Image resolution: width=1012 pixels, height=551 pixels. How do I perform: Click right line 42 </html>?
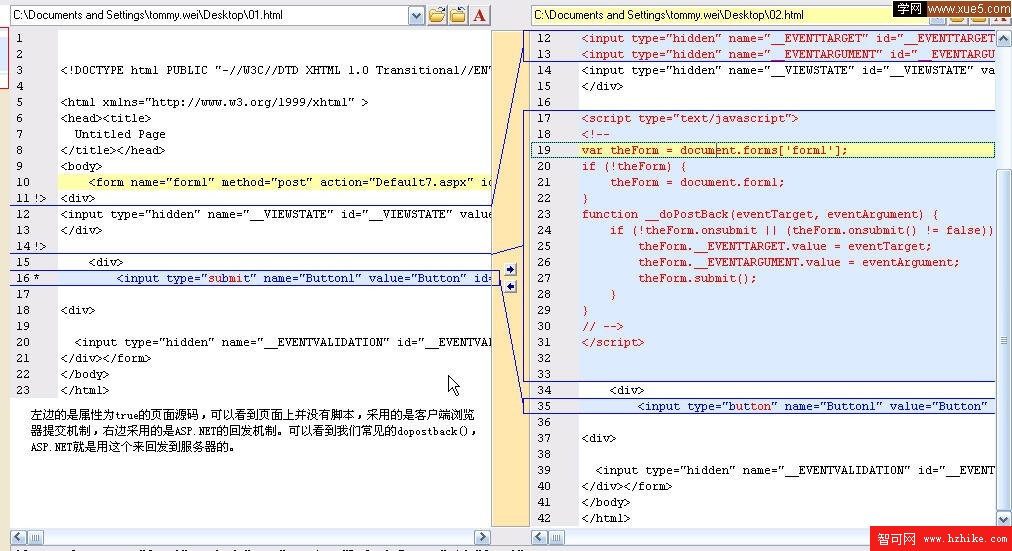pos(605,519)
